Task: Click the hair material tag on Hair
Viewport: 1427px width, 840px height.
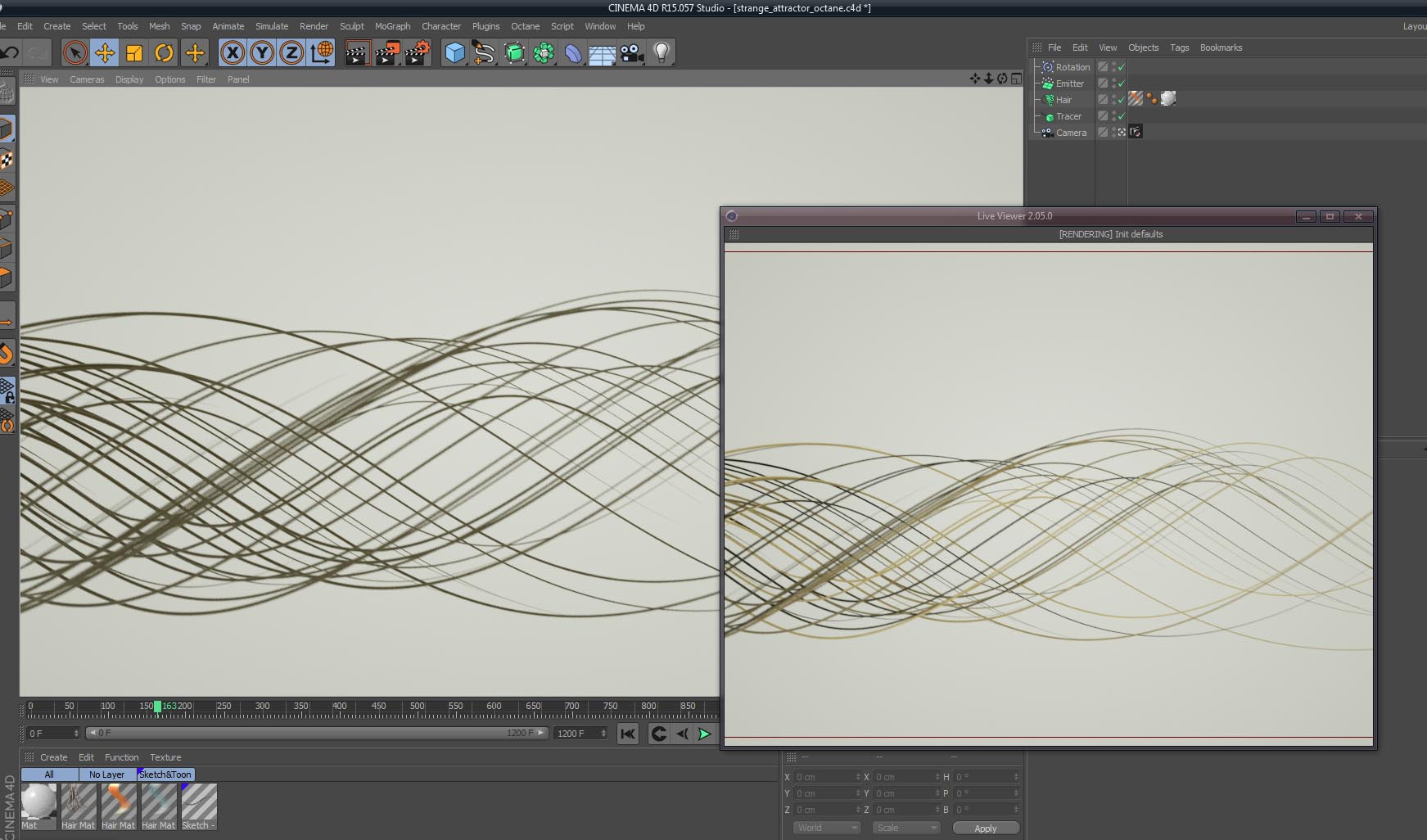Action: coord(1136,99)
